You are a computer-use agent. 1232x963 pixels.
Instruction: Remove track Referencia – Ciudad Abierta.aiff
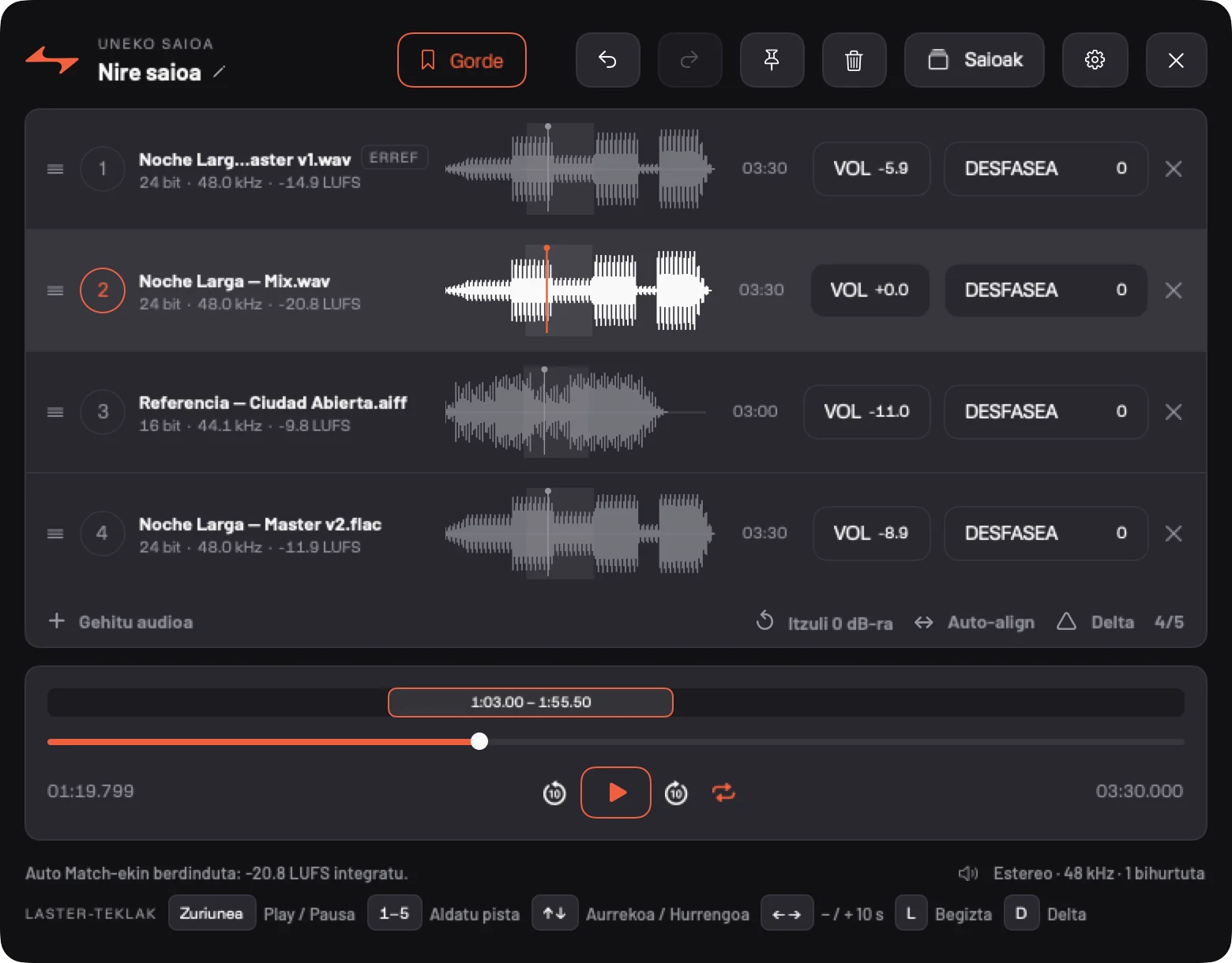[1174, 412]
